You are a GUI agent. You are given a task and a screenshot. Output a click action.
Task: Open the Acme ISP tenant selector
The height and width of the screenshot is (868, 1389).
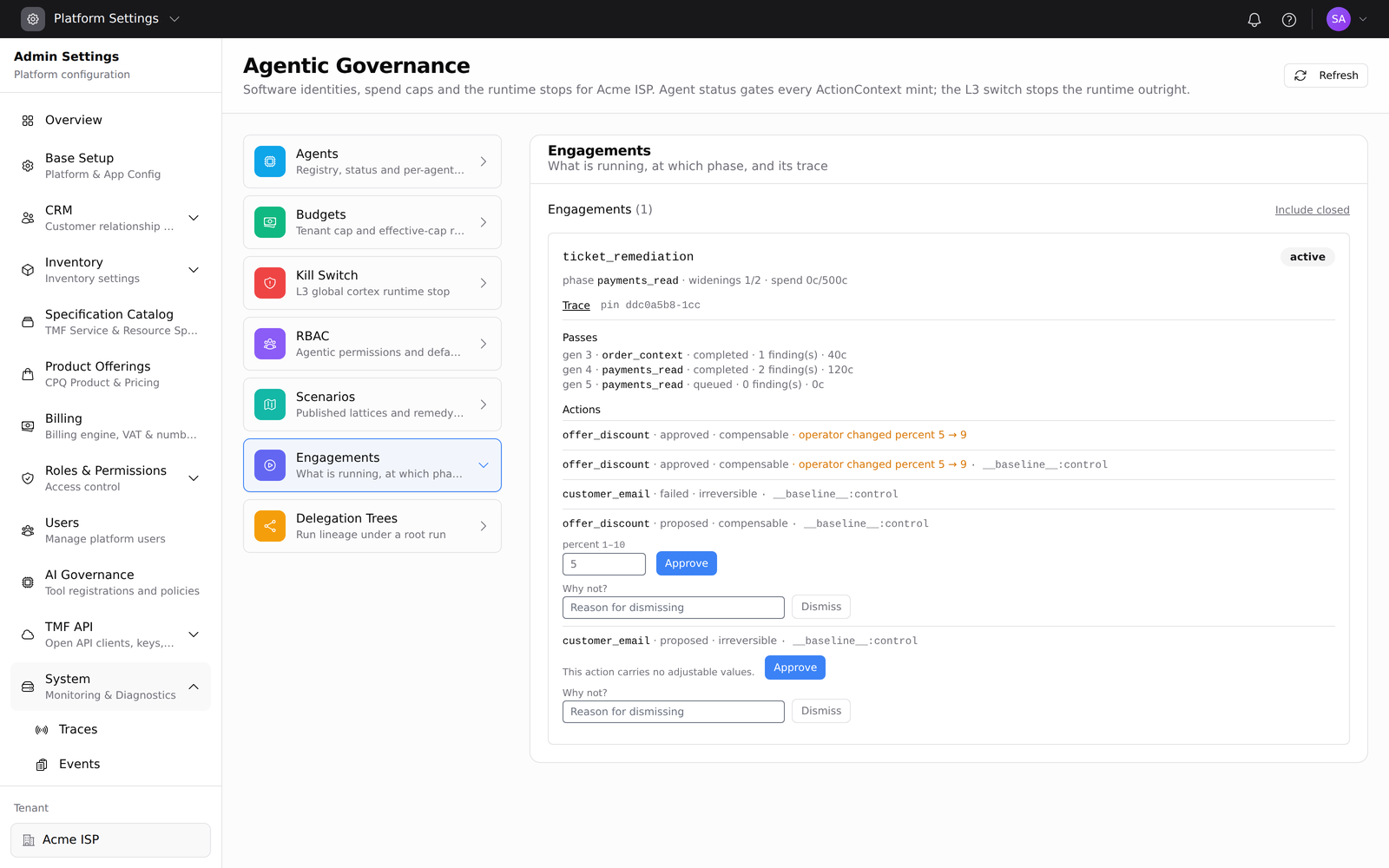coord(110,840)
